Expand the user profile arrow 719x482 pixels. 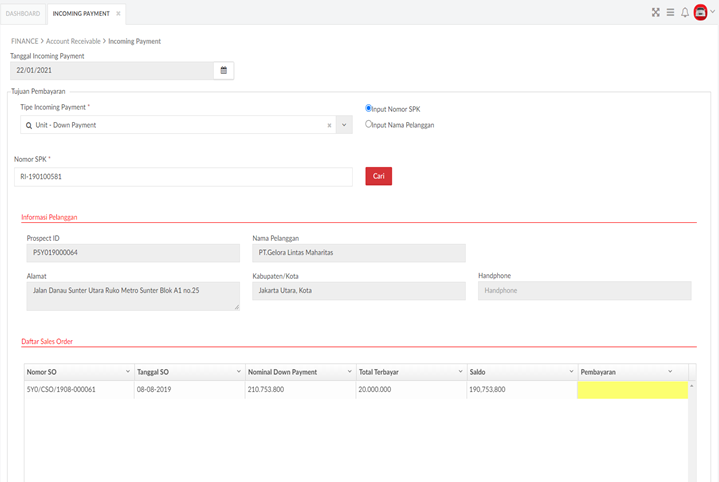pos(713,12)
